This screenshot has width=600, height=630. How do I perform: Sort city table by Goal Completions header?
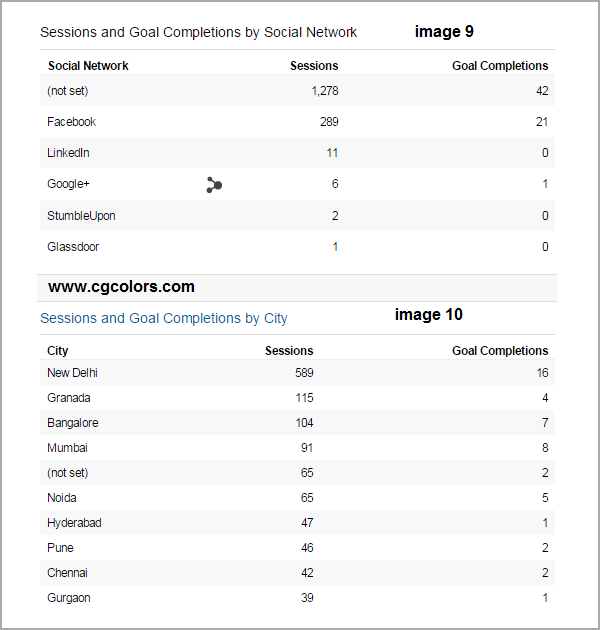500,351
